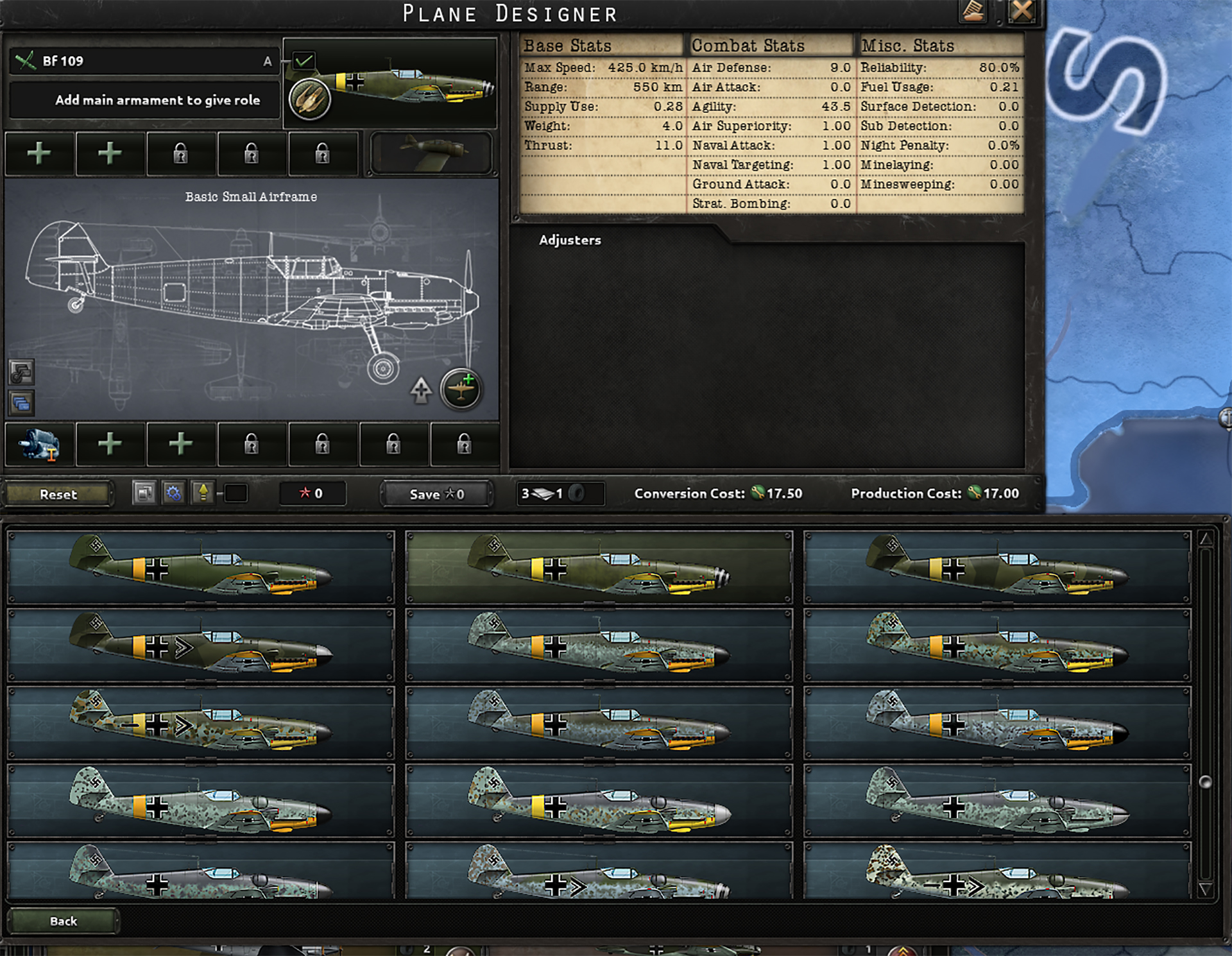Viewport: 1232px width, 956px height.
Task: Select the dark green skin with chevron marking
Action: point(201,645)
